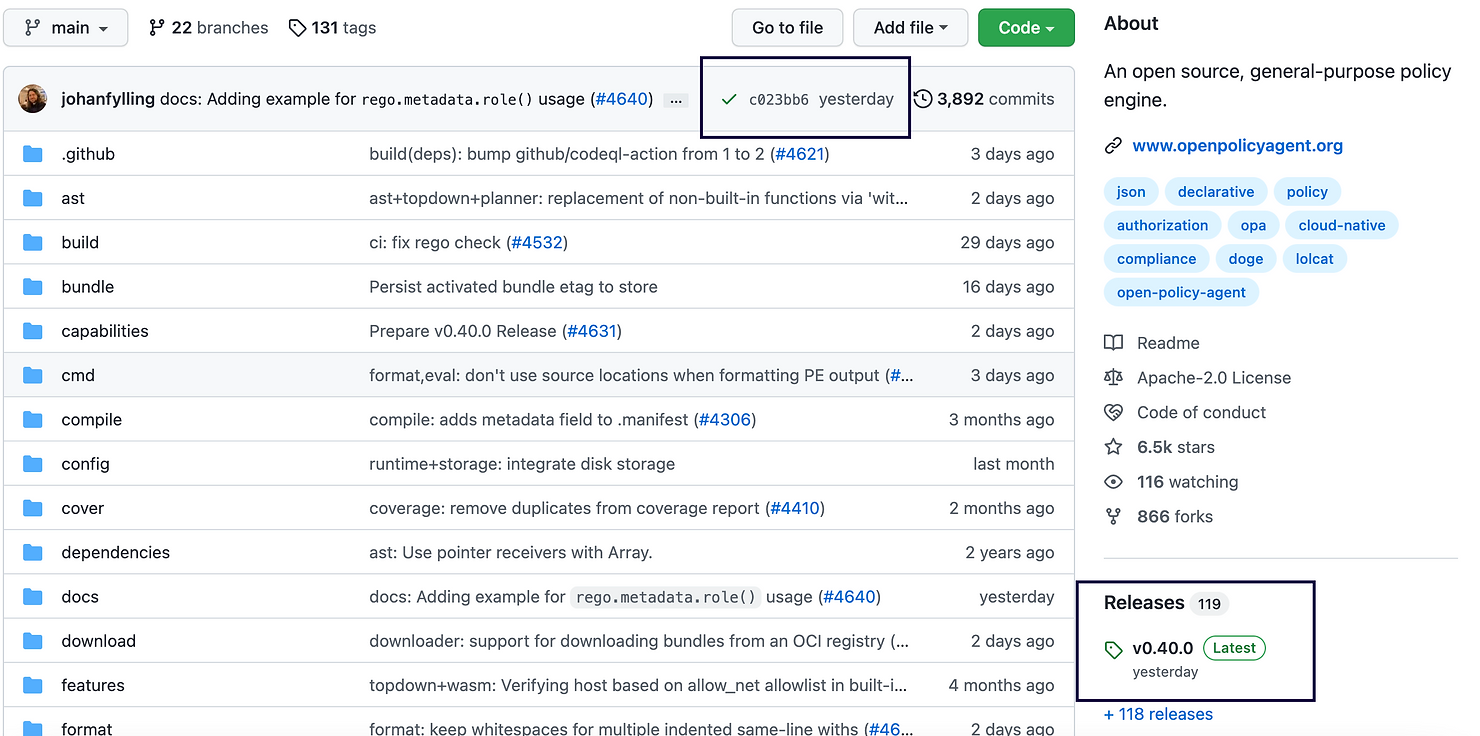Select the compliance topic tag
This screenshot has height=736, width=1480.
pyautogui.click(x=1156, y=259)
